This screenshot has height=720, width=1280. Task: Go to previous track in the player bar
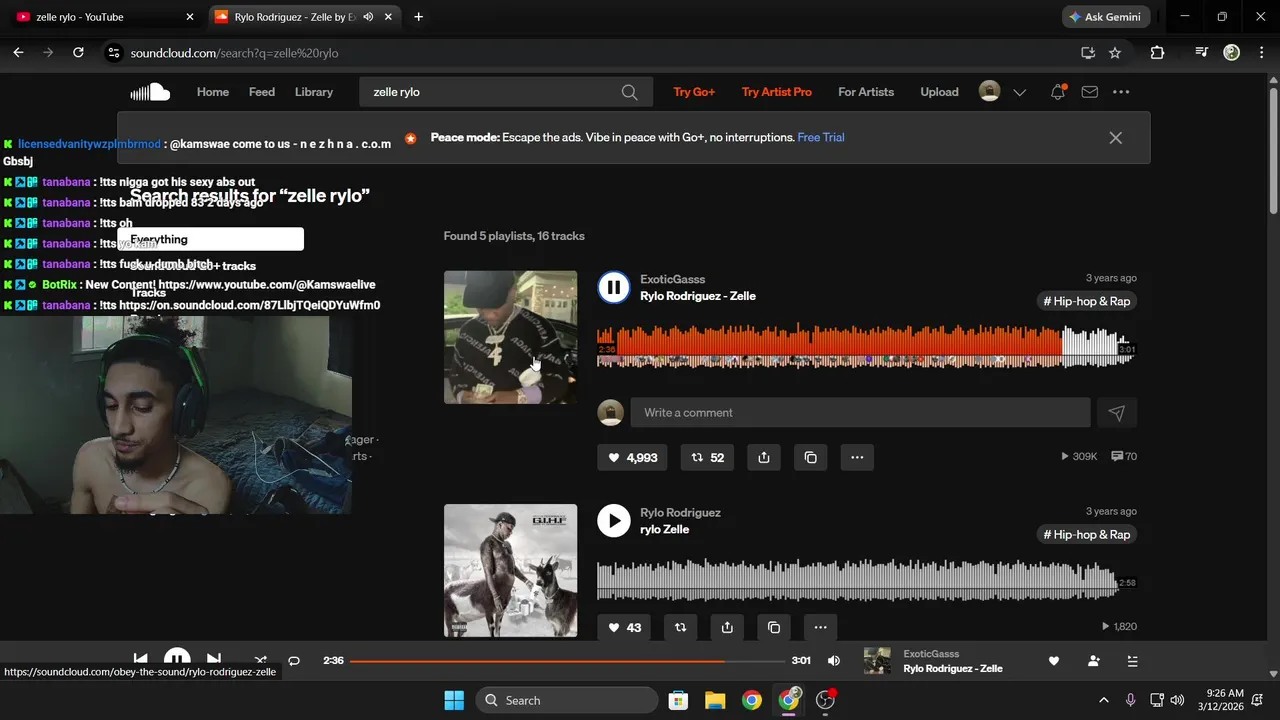coord(141,660)
